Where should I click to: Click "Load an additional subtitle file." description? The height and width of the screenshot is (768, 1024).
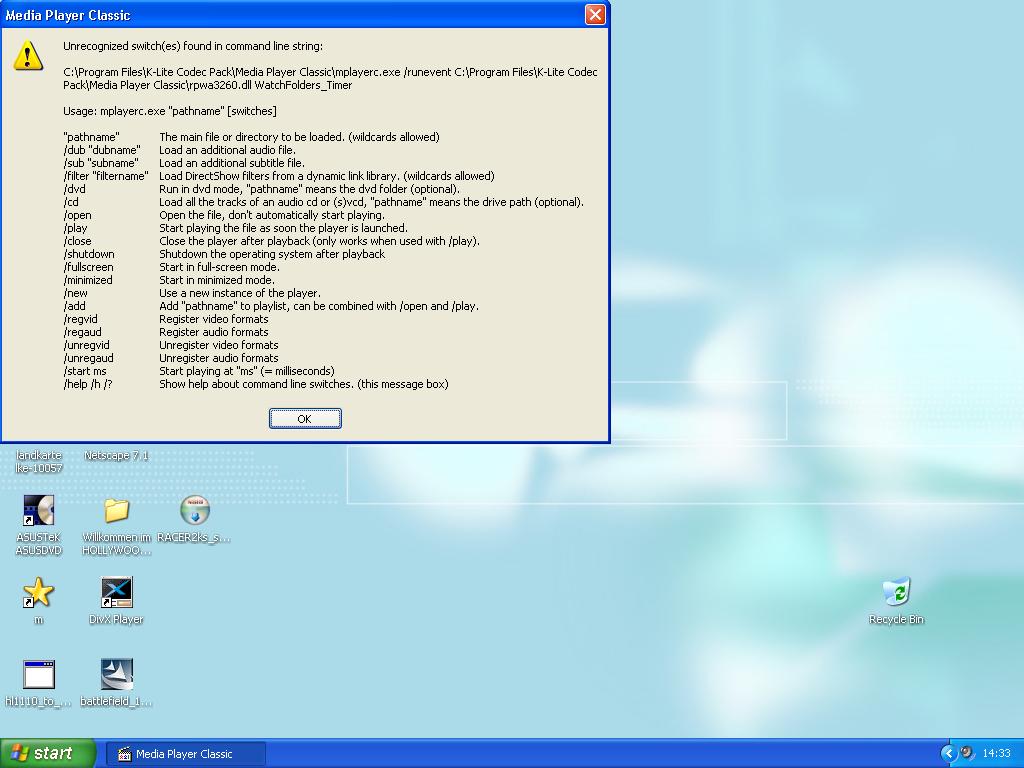click(232, 163)
